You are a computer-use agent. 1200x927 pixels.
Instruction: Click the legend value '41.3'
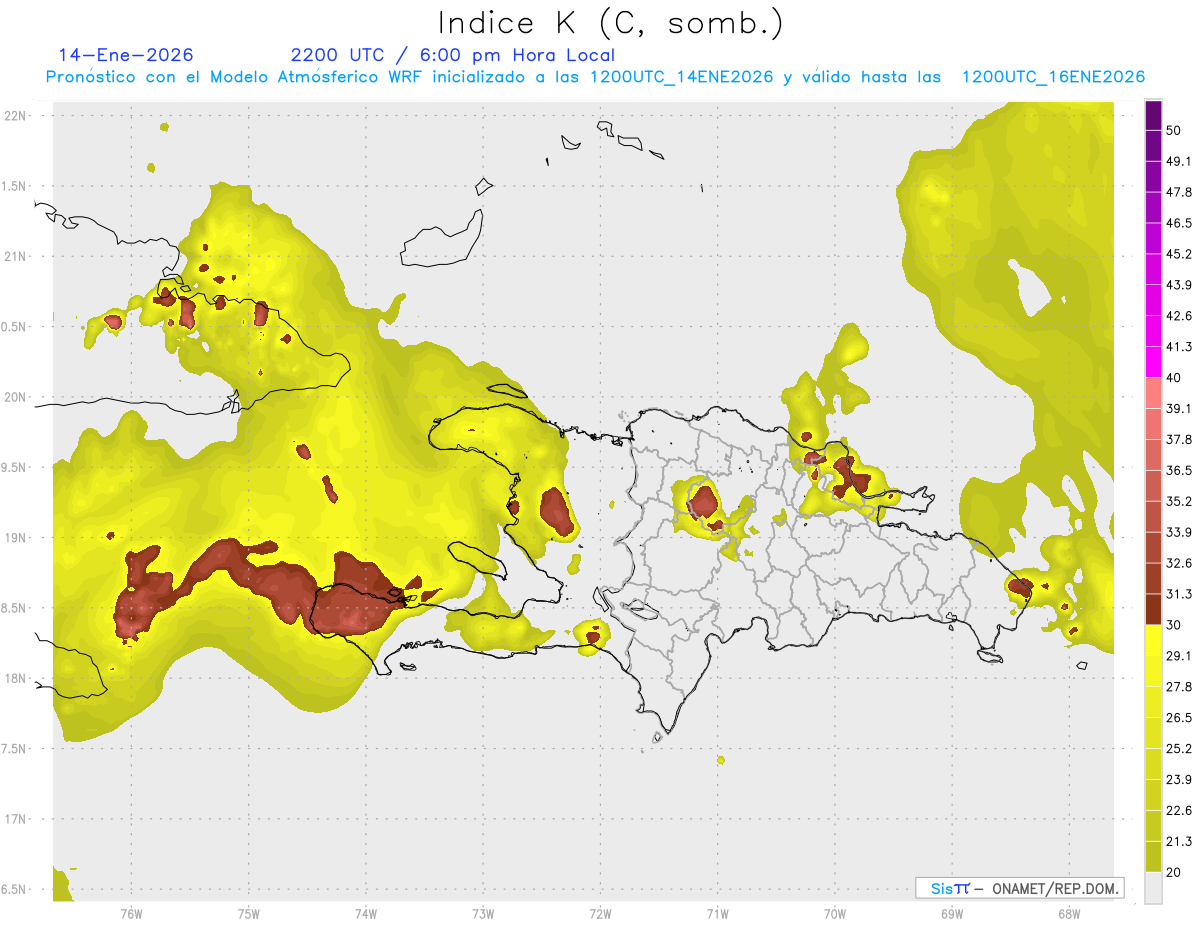point(1179,347)
